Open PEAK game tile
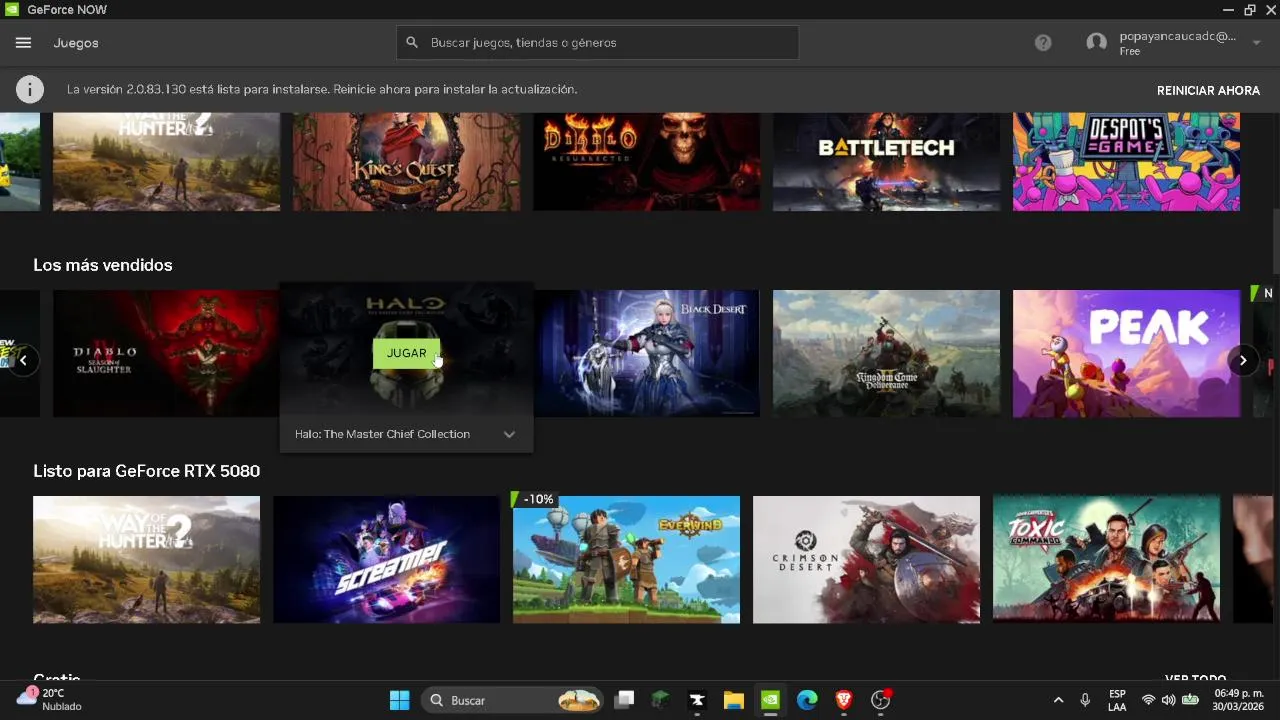 tap(1126, 353)
